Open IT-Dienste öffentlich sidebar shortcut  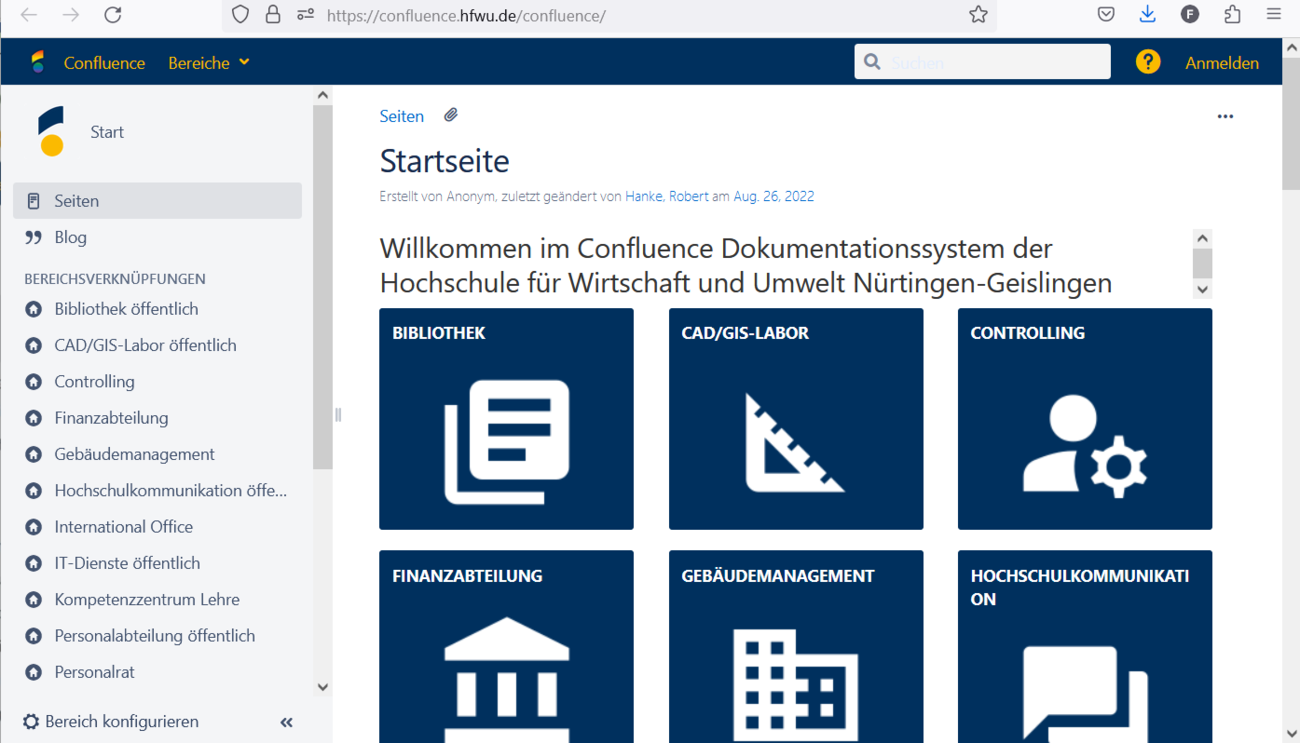coord(127,563)
